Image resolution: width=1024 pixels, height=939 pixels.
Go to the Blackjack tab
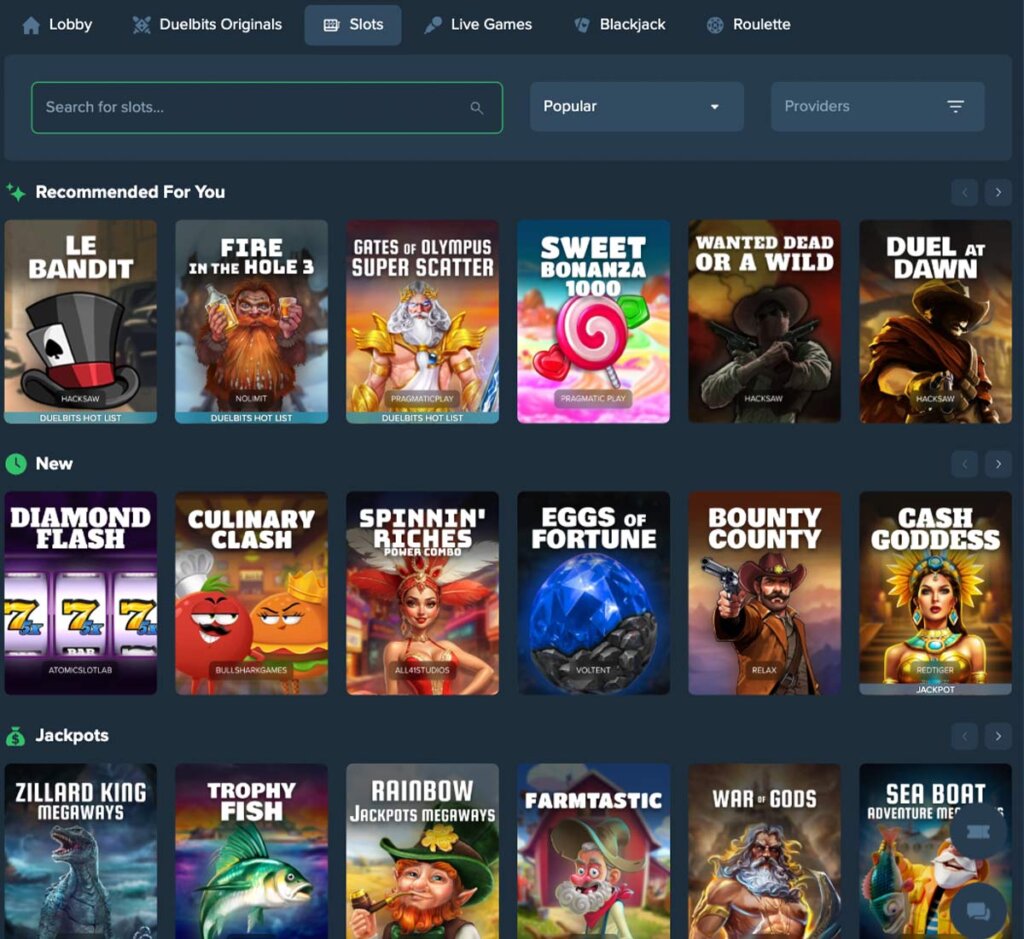click(x=619, y=25)
